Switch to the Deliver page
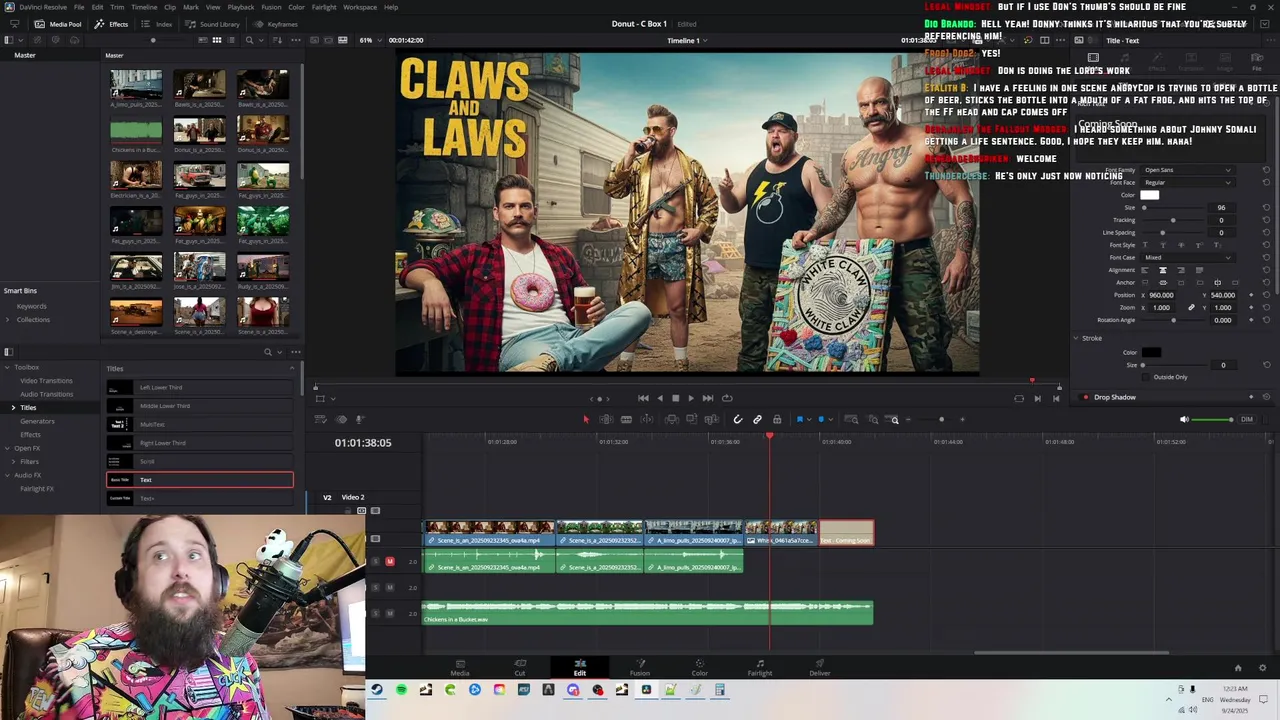 (820, 667)
